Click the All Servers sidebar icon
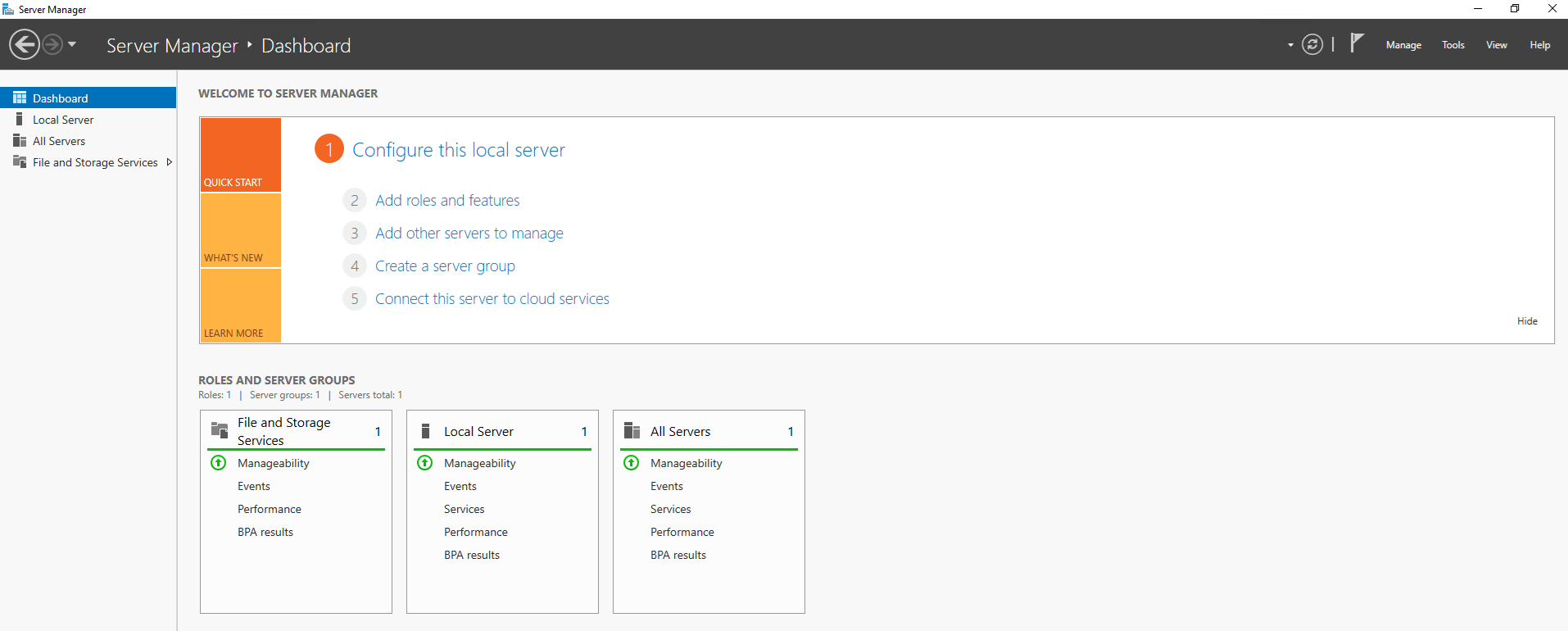This screenshot has width=1568, height=631. pyautogui.click(x=20, y=140)
